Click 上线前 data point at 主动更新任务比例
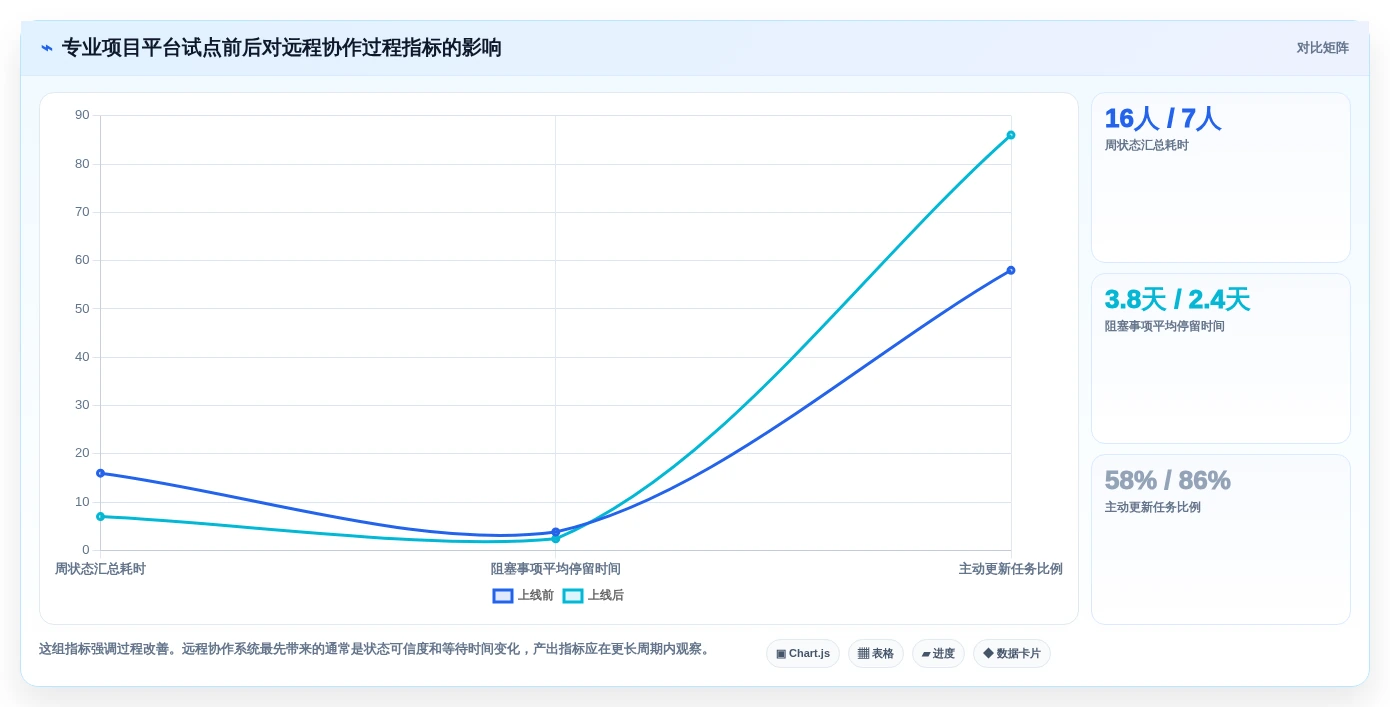The width and height of the screenshot is (1390, 707). pos(1011,270)
